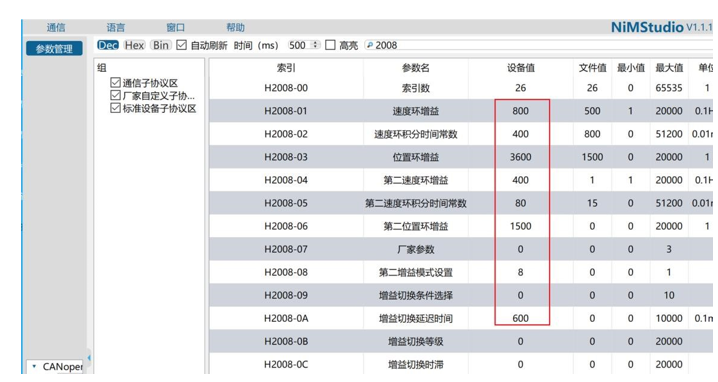Screen dimensions: 718x382
Task: Open the 语言 menu
Action: tap(115, 27)
